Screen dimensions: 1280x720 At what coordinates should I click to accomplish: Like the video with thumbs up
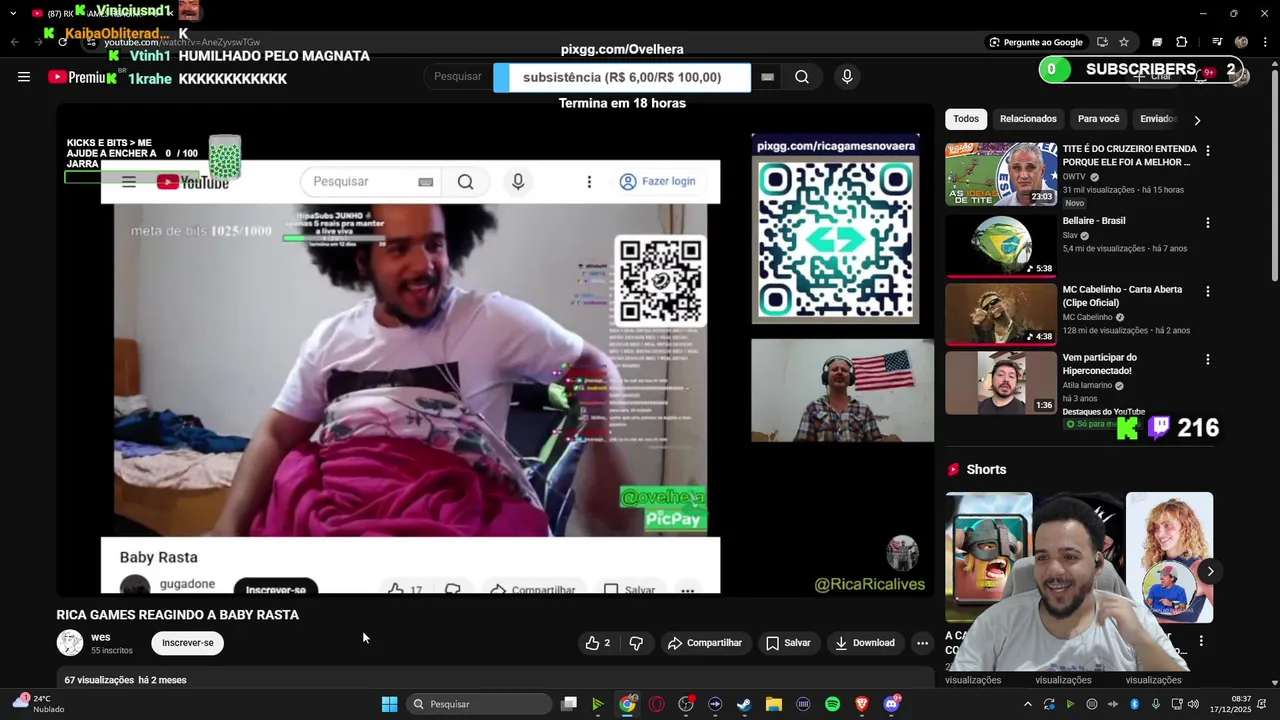click(x=598, y=643)
